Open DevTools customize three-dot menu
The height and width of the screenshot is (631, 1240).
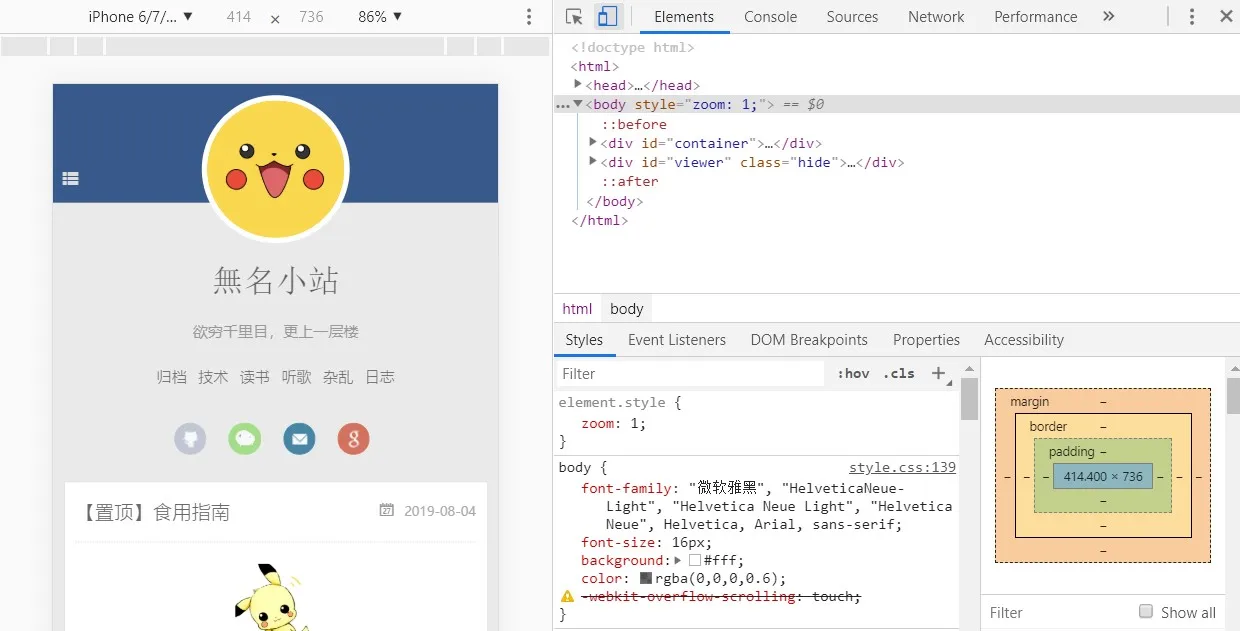(x=1192, y=17)
